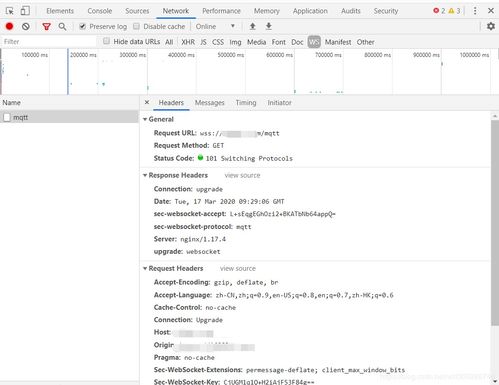Open the Timing tab
Viewport: 499px width, 385px height.
(x=246, y=103)
